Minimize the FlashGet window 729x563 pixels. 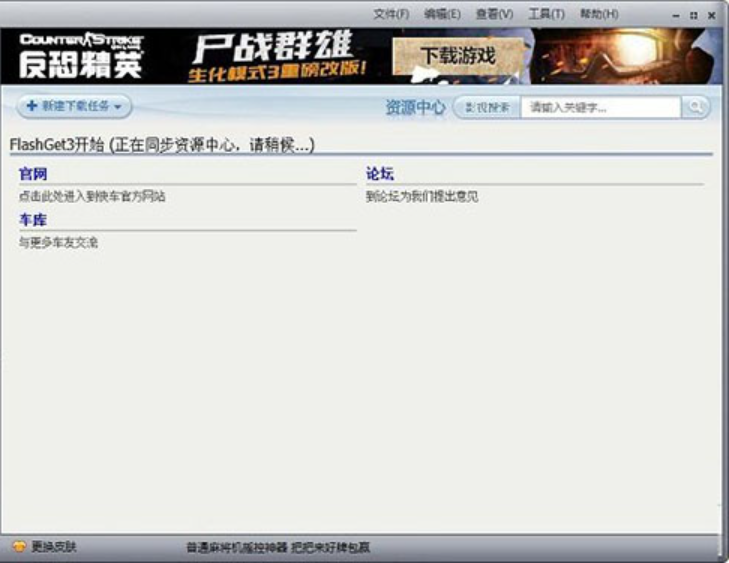pos(676,16)
